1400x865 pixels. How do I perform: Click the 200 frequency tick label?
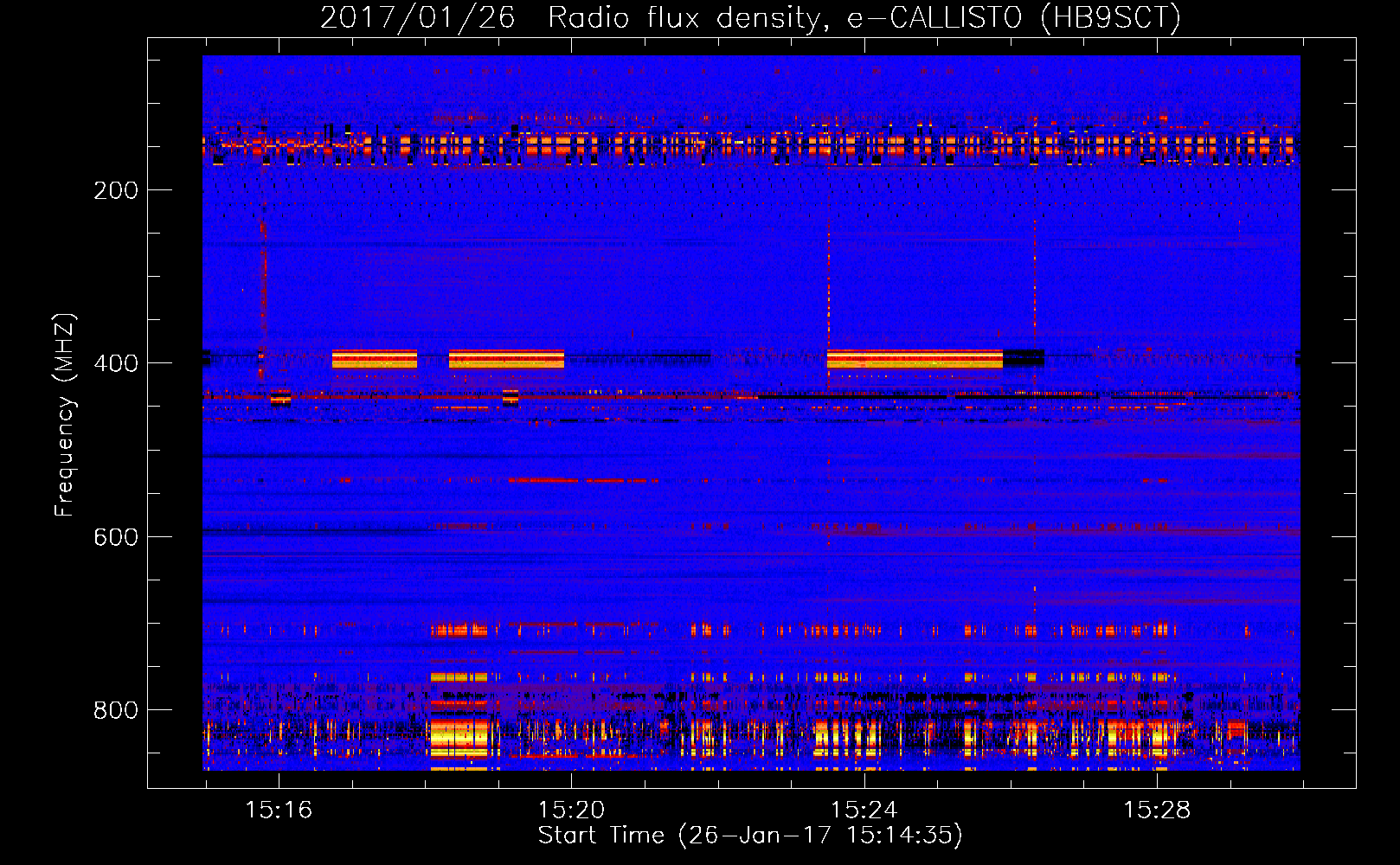point(116,190)
